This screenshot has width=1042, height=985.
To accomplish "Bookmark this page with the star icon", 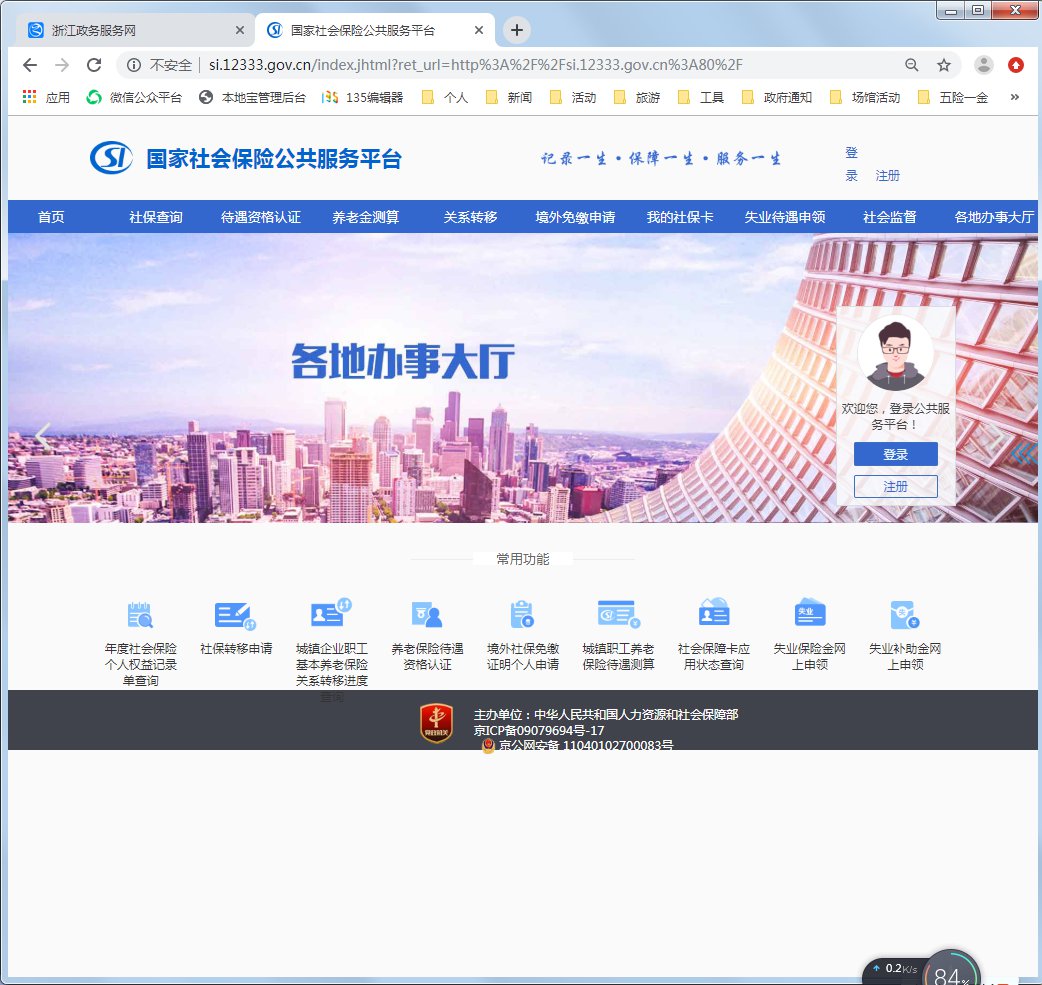I will (944, 65).
